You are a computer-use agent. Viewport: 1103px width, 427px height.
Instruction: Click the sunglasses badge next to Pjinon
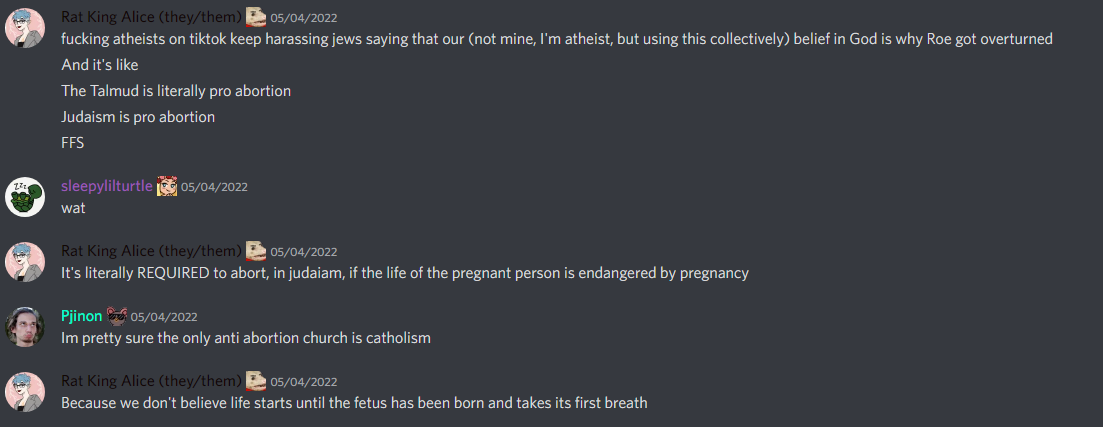pyautogui.click(x=116, y=317)
